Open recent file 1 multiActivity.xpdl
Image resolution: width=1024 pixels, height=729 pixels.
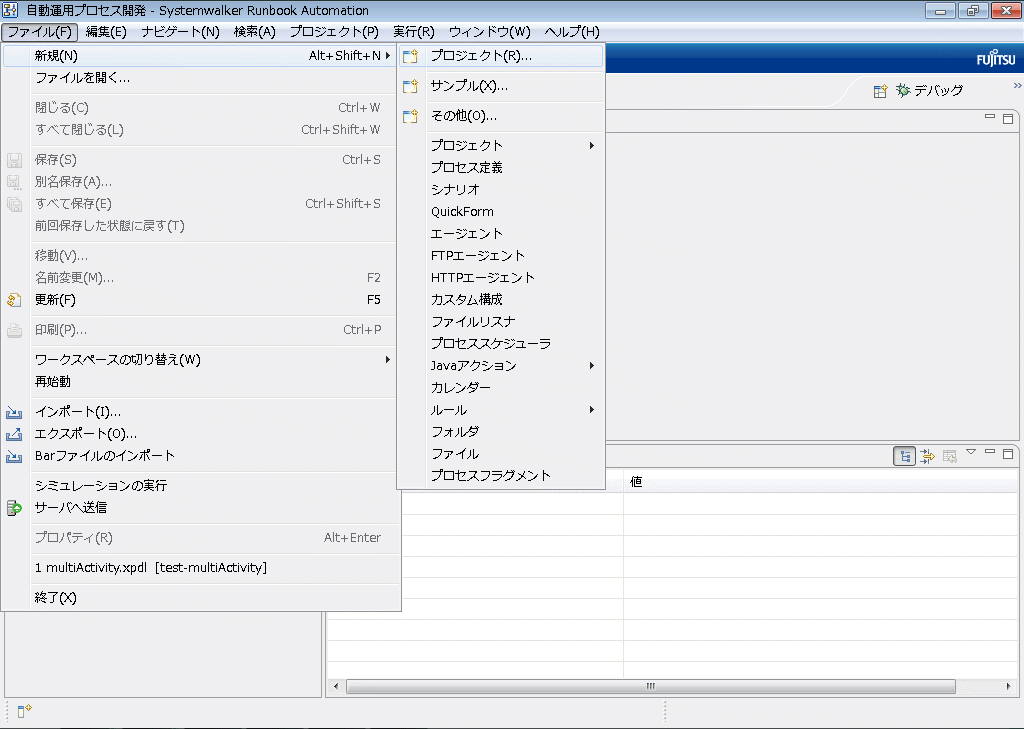[200, 568]
